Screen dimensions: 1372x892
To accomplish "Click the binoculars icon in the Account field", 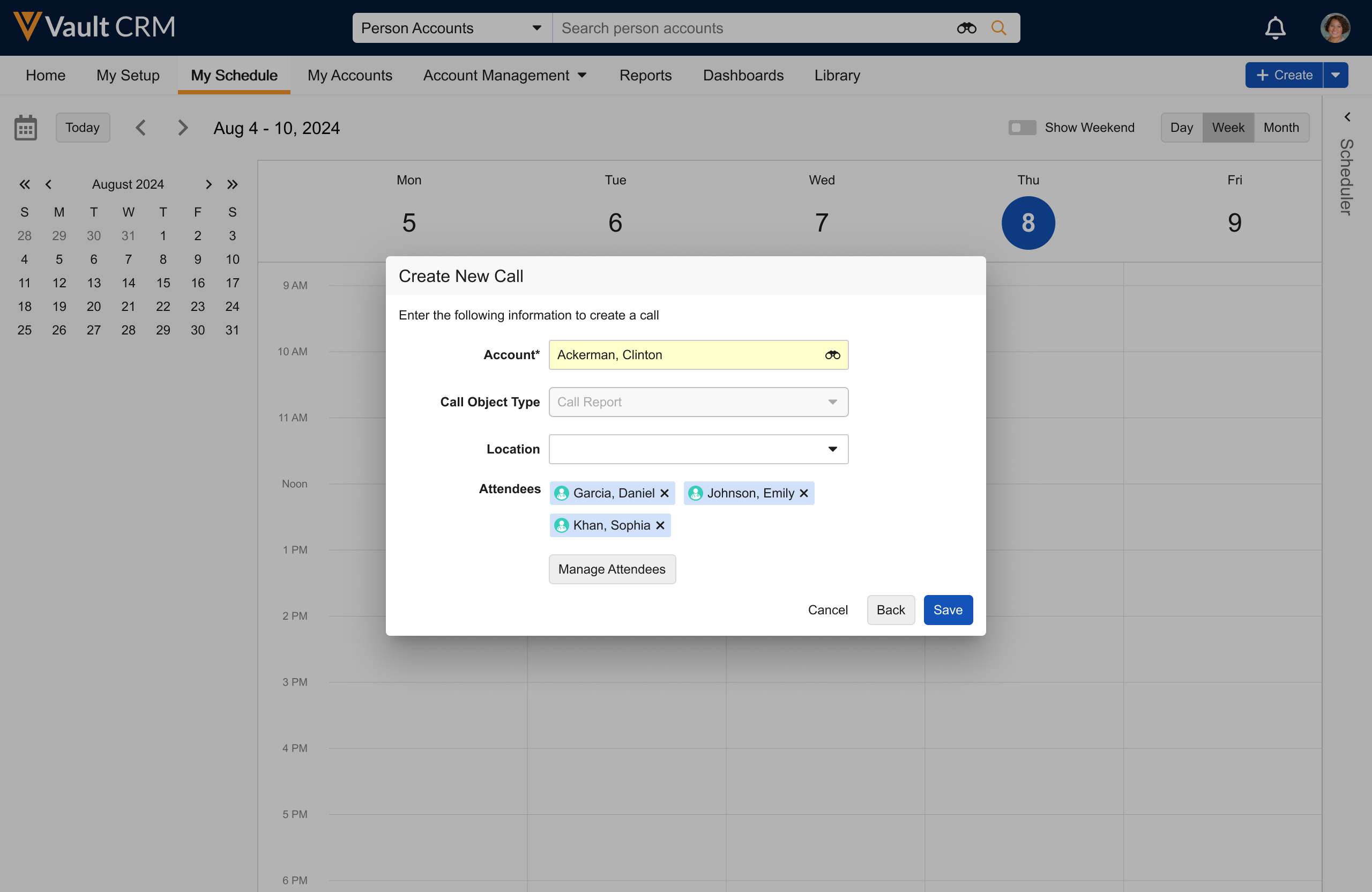I will coord(832,355).
